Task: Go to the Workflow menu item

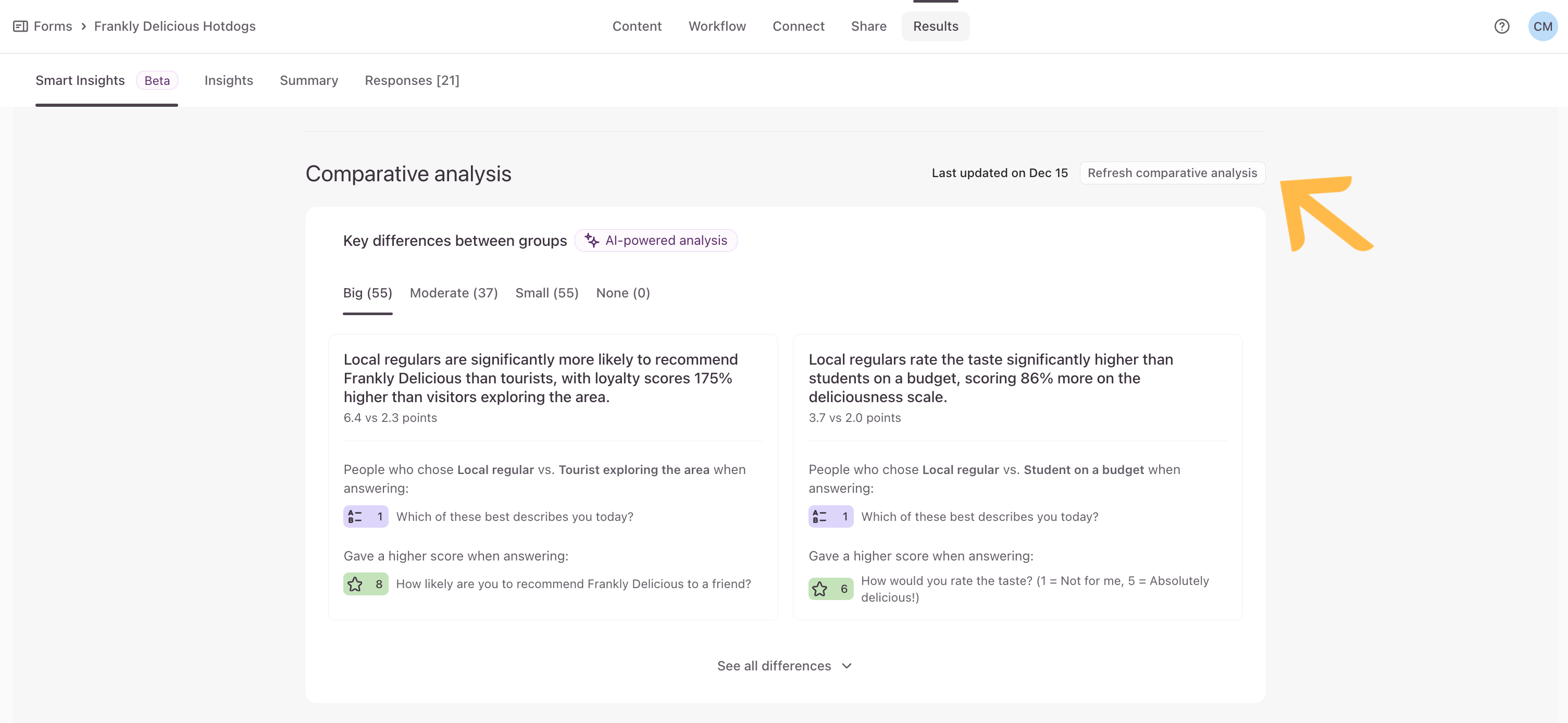Action: pos(716,26)
